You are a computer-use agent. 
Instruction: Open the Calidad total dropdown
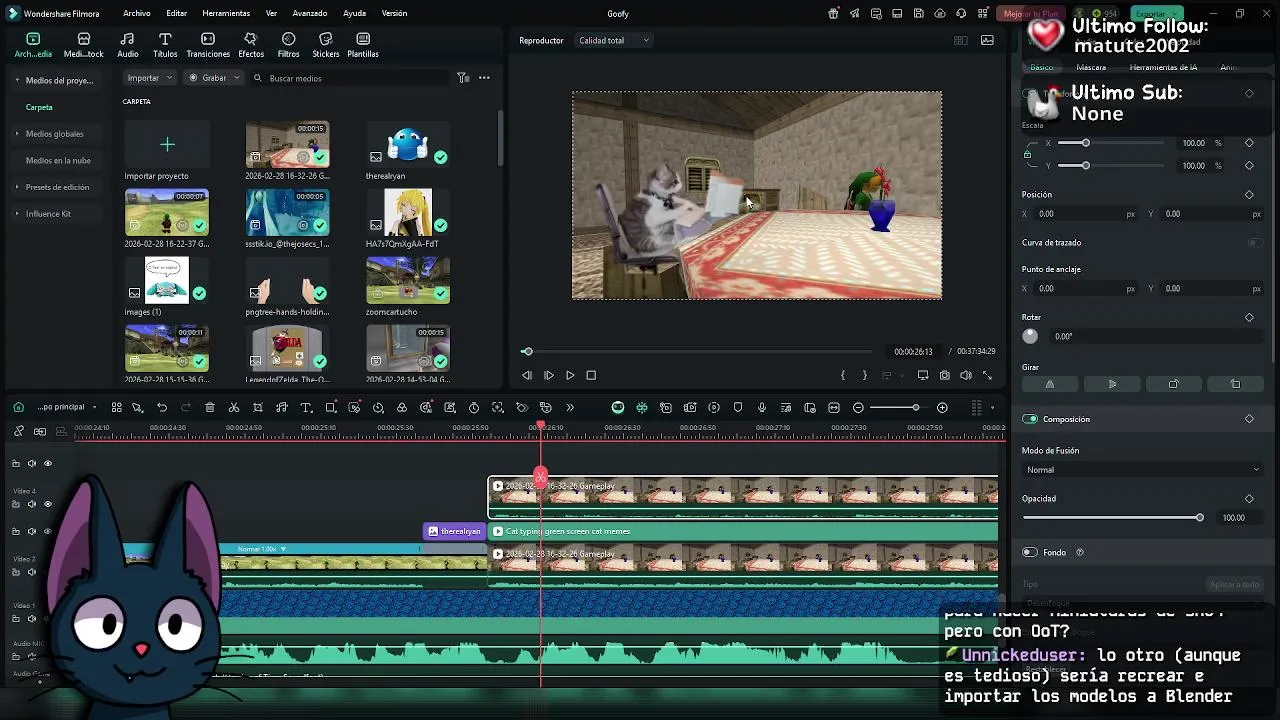point(614,40)
